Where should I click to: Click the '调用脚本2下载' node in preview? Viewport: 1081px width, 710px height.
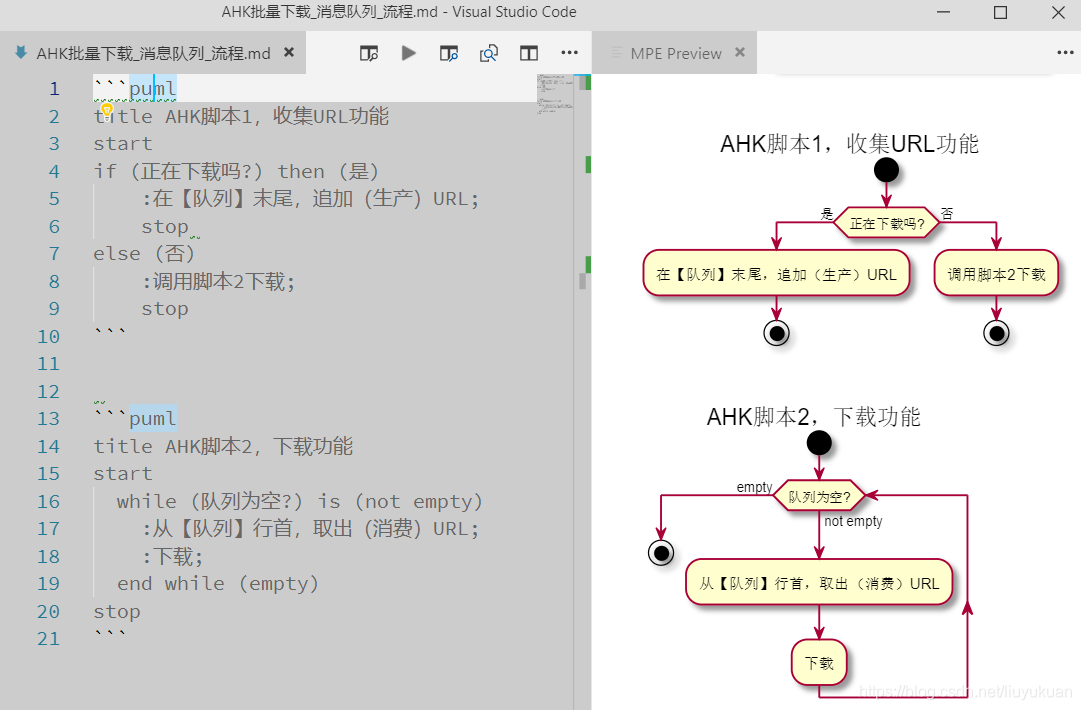tap(996, 274)
